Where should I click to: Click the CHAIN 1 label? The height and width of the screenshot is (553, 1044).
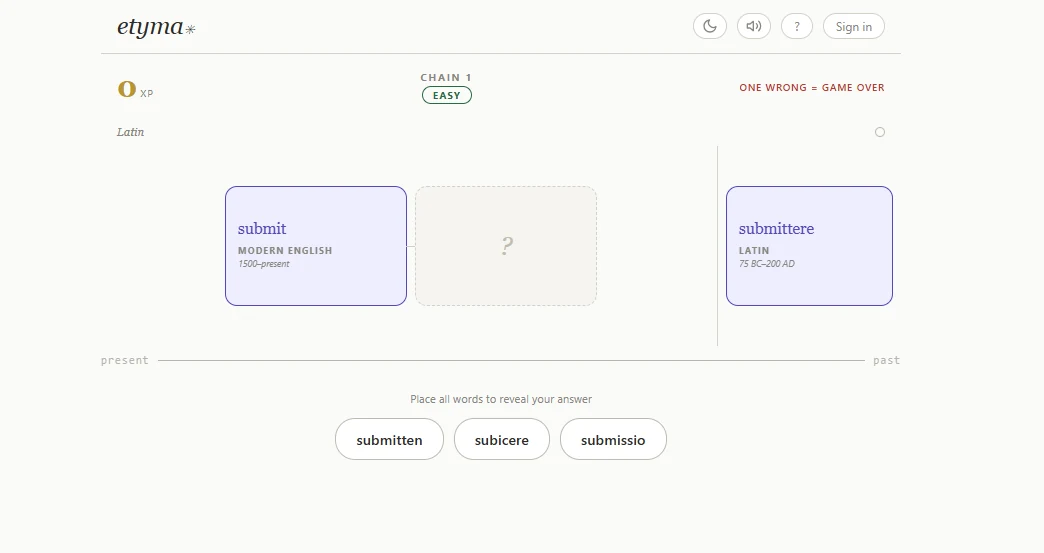(x=446, y=77)
